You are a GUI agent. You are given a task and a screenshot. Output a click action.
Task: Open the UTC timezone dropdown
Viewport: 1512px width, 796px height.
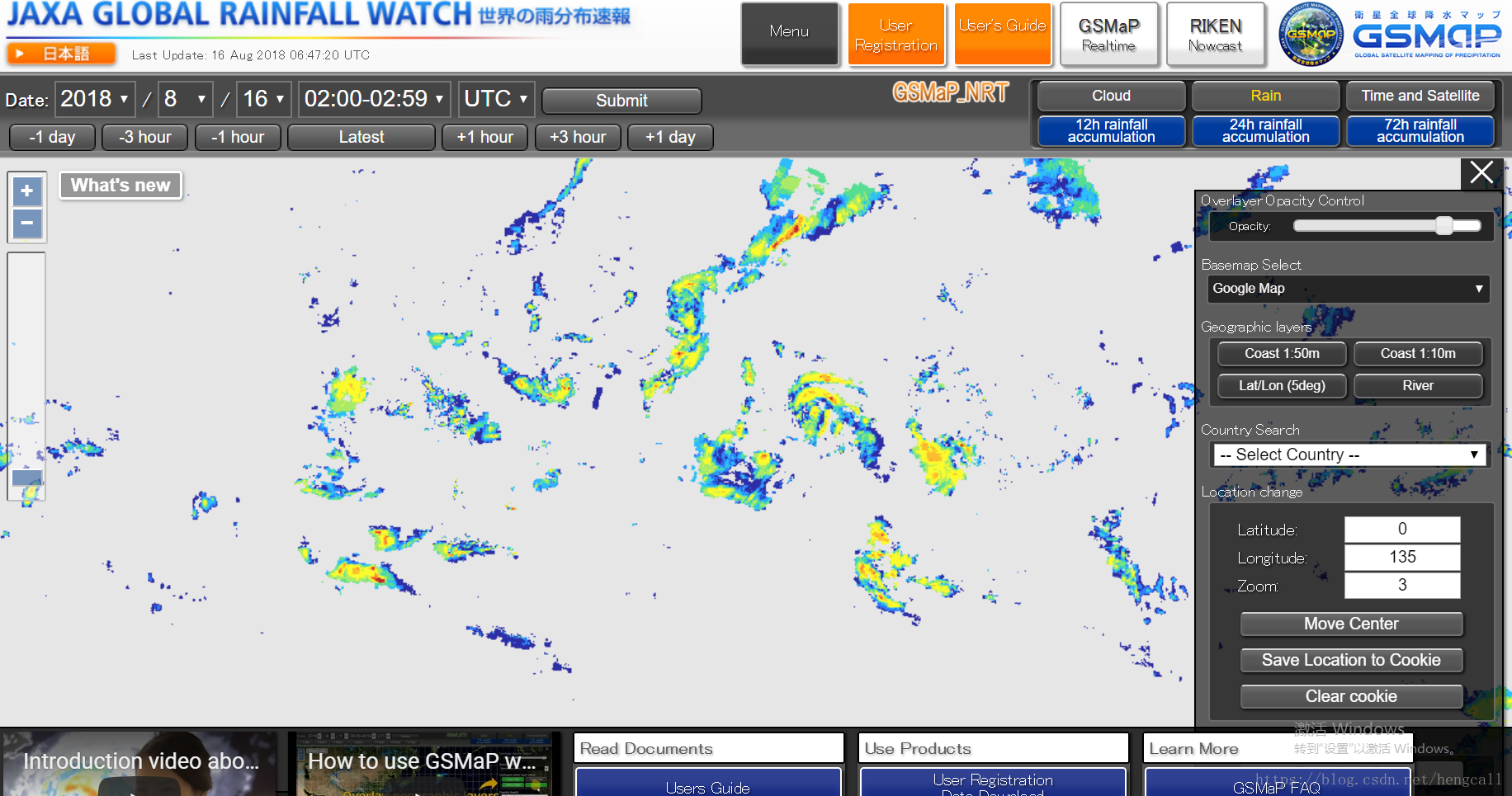coord(496,99)
